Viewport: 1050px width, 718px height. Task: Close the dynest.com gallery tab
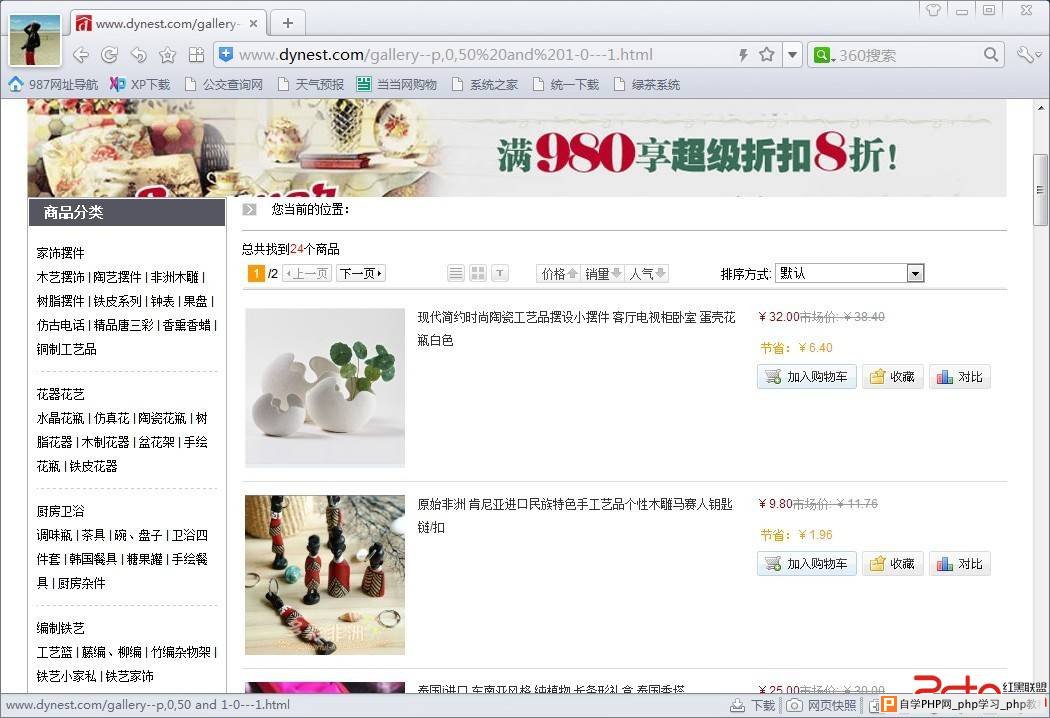tap(253, 23)
